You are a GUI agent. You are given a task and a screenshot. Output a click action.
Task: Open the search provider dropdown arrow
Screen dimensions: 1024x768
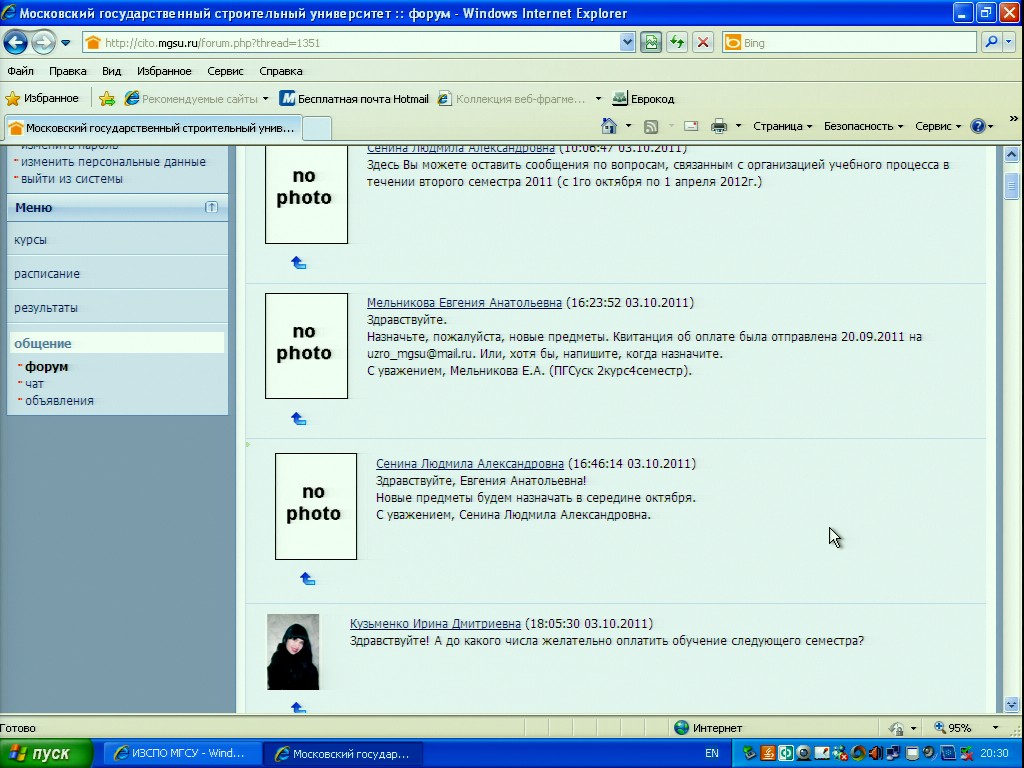point(1008,42)
